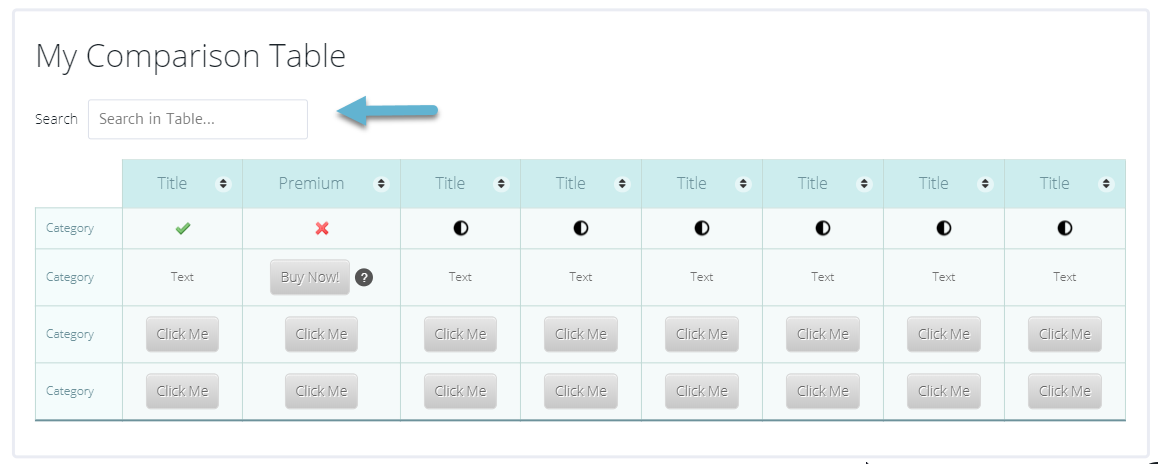
Task: Sort the last Title column via its arrow icon
Action: [1106, 184]
